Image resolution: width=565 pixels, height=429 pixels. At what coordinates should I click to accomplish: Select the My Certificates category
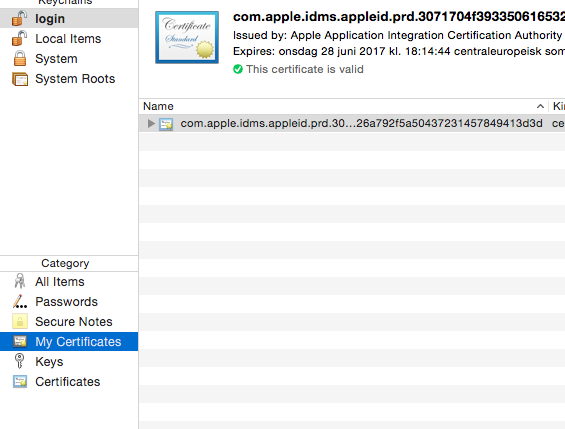[69, 341]
